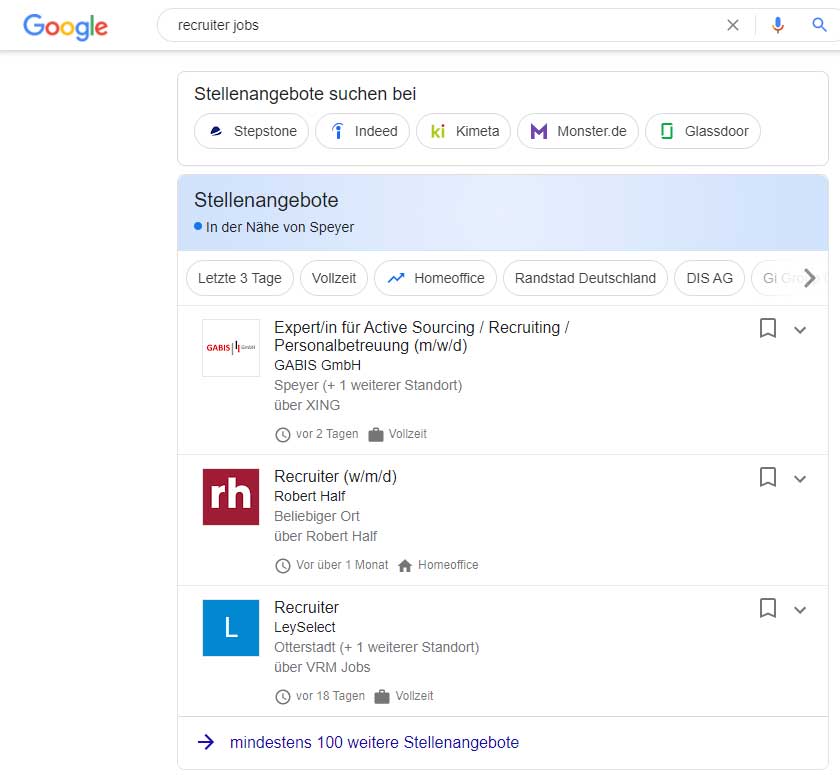
Task: Click the Stellenangebote suchen bei heading
Action: click(305, 94)
